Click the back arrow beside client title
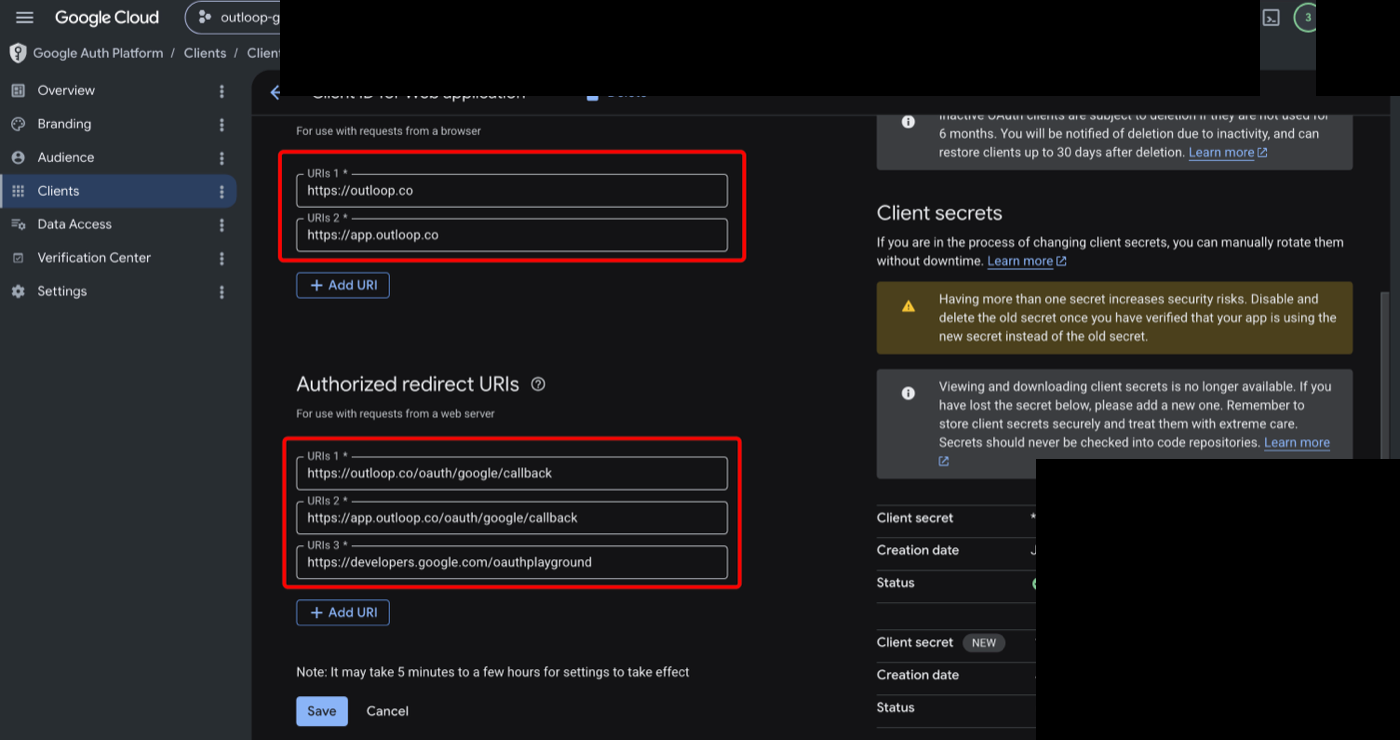This screenshot has width=1400, height=740. click(x=275, y=93)
